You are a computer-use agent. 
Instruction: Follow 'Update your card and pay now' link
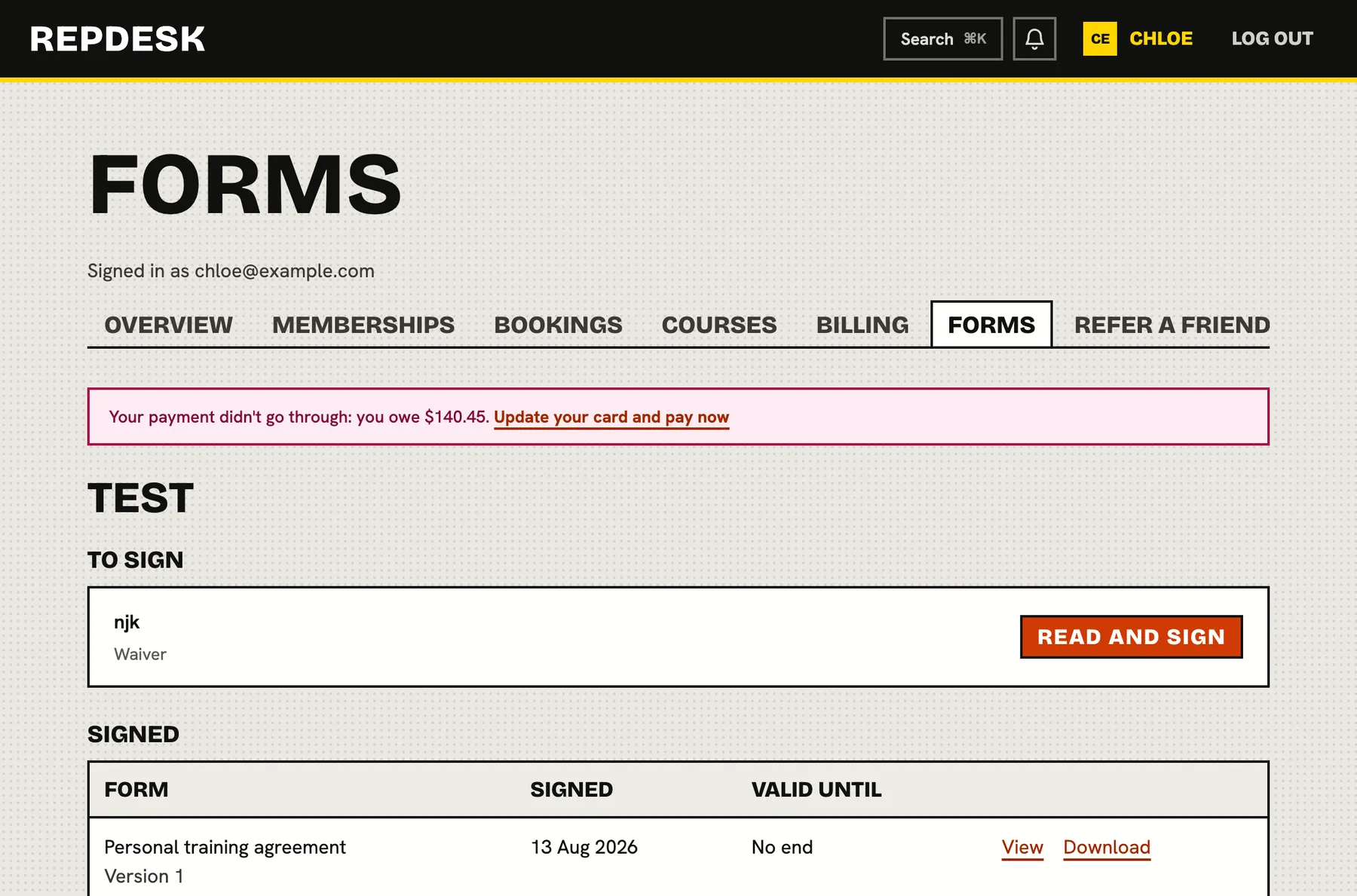tap(611, 417)
